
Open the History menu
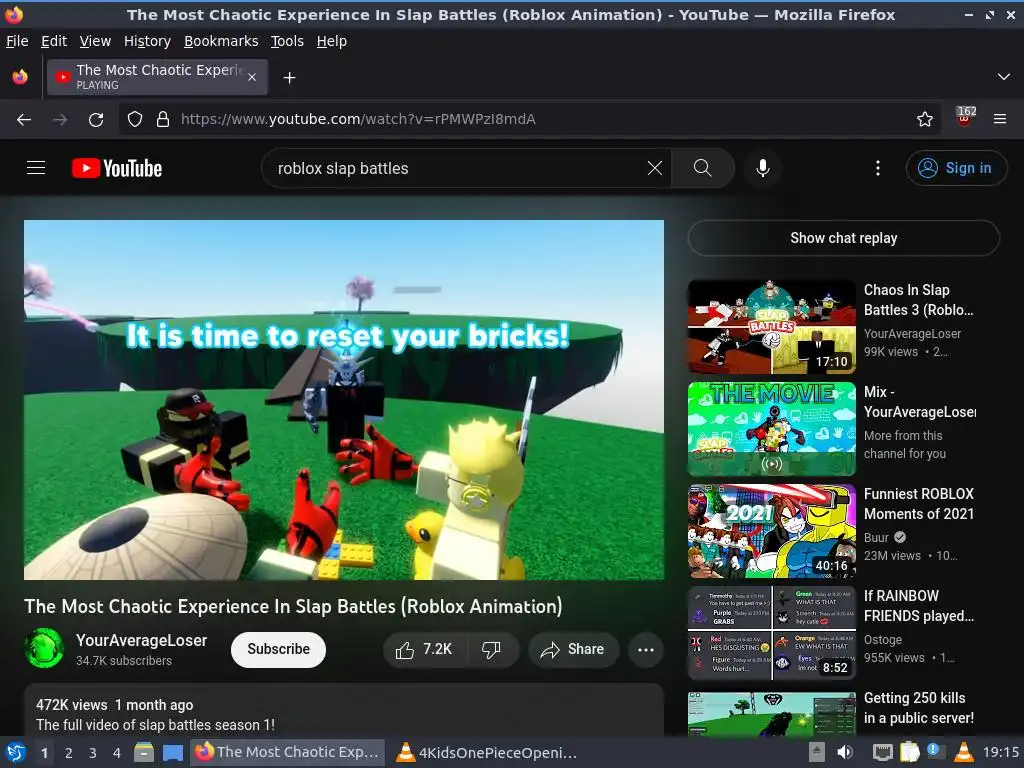[147, 41]
